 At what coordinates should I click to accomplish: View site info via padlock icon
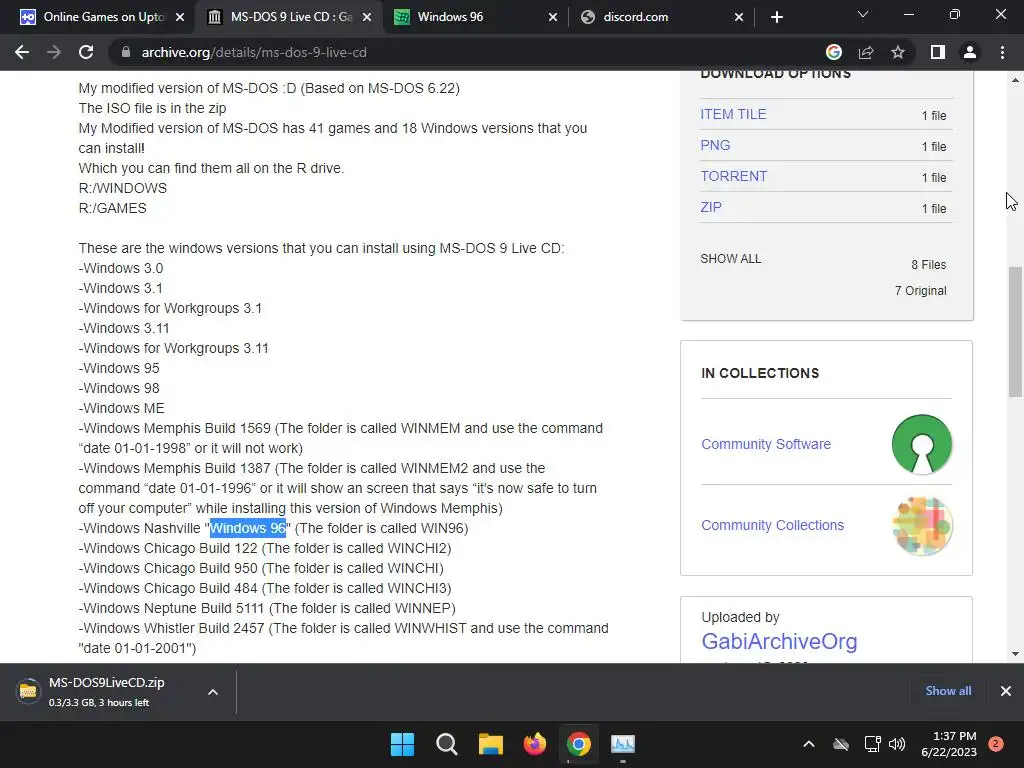pos(125,52)
